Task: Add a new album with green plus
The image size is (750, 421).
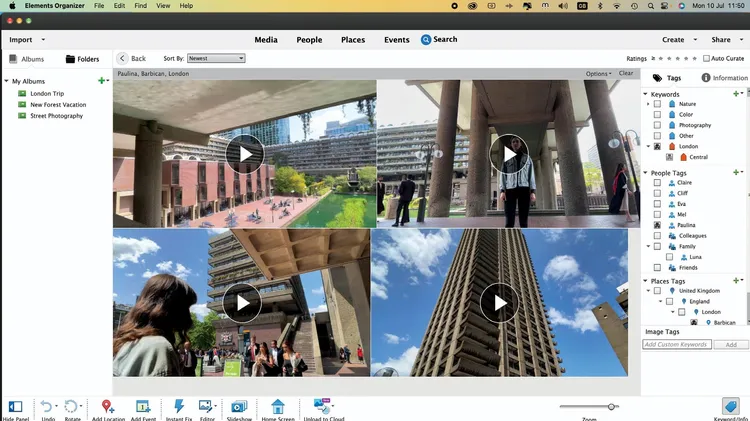Action: coord(101,81)
